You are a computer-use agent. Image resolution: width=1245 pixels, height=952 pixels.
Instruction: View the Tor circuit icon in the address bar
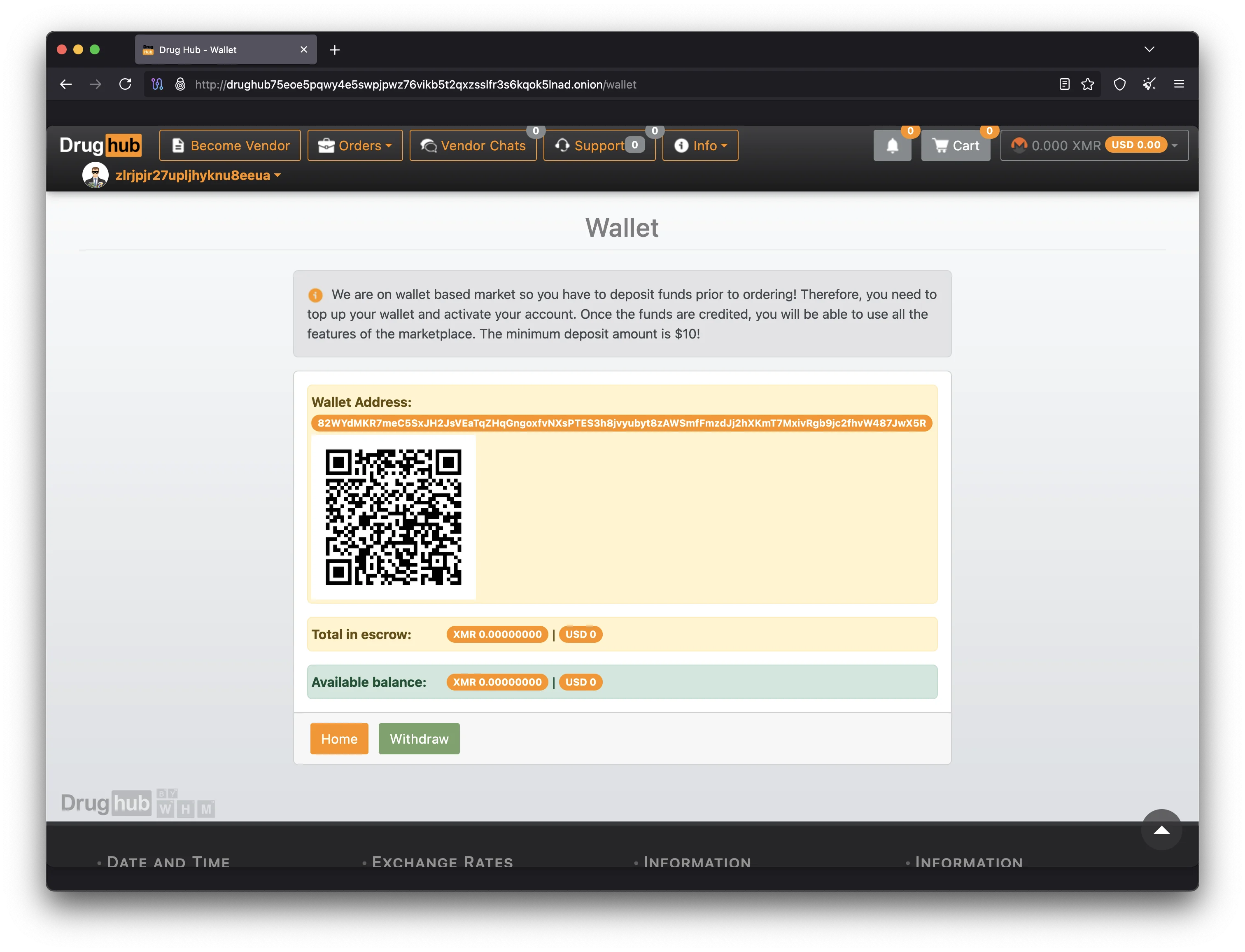click(157, 84)
